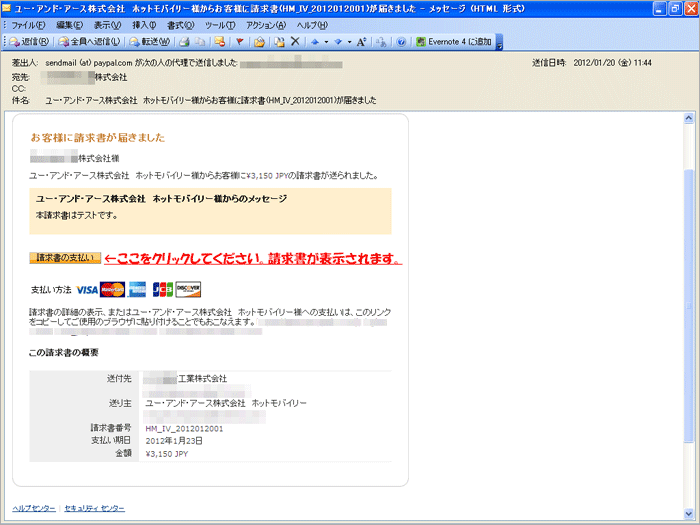Viewport: 700px width, 525px height.
Task: Minimize the message window
Action: (x=660, y=8)
